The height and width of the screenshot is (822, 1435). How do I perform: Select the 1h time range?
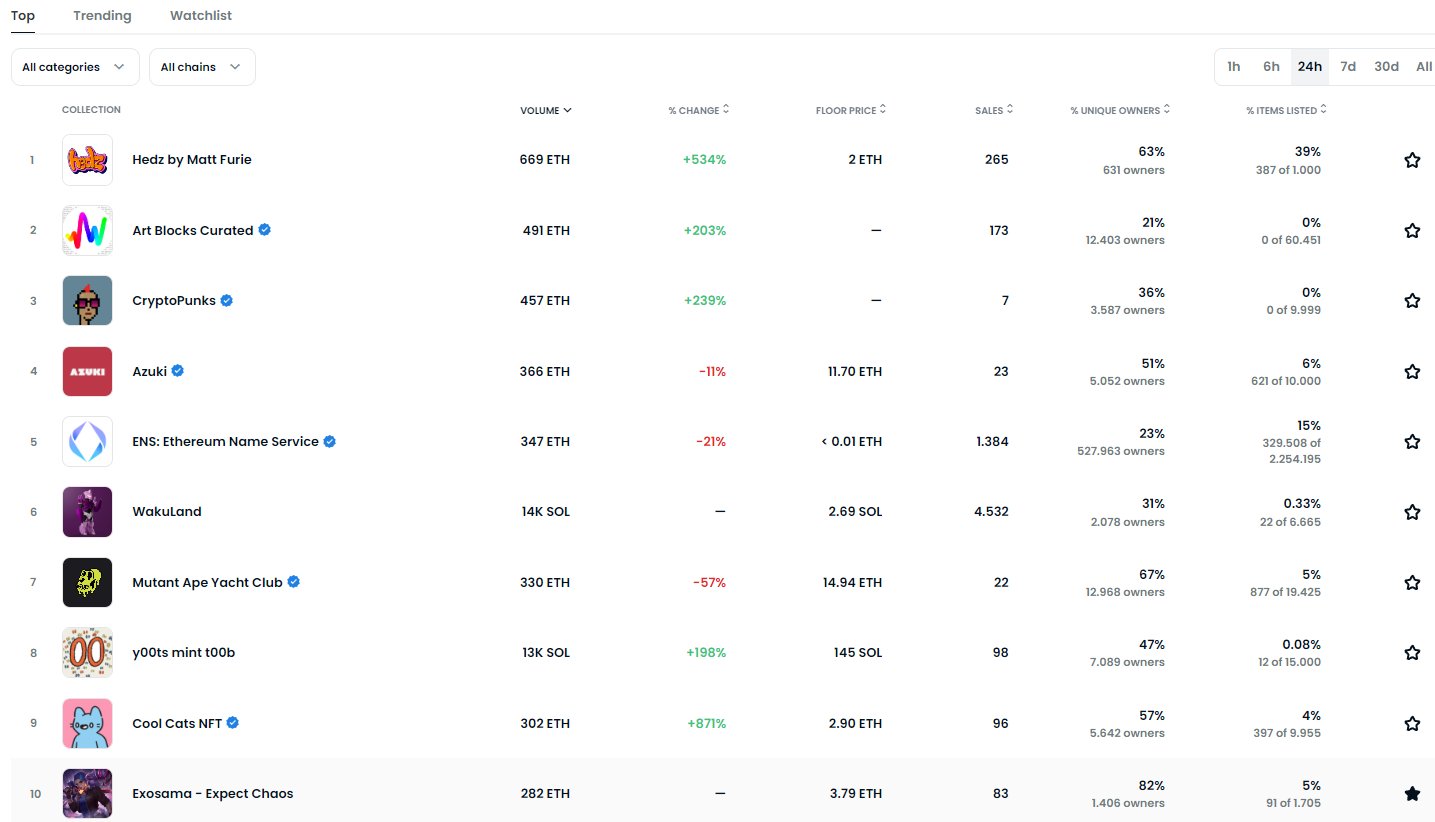[x=1234, y=67]
